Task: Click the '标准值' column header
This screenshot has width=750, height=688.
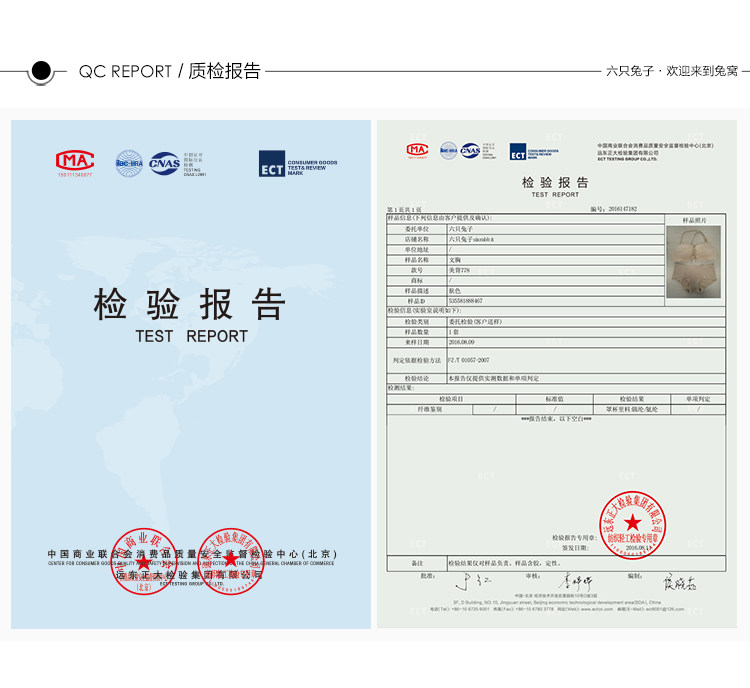Action: (x=554, y=399)
